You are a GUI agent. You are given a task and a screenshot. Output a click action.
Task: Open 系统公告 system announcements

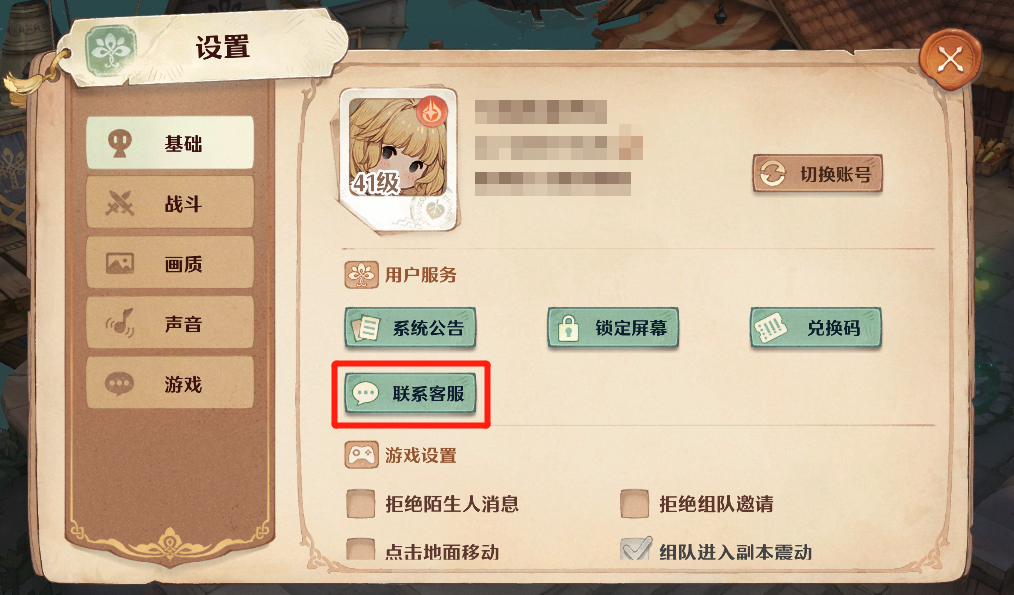pyautogui.click(x=410, y=328)
